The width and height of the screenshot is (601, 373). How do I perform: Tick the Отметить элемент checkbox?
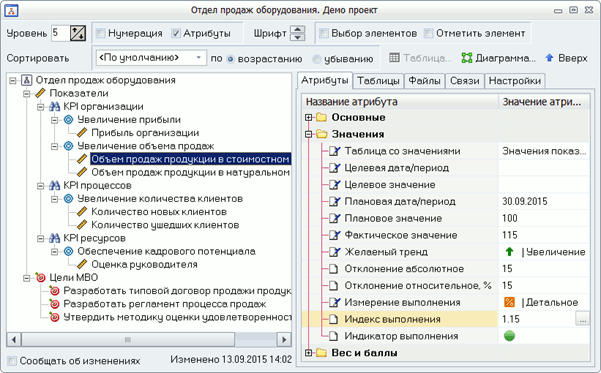(x=428, y=33)
